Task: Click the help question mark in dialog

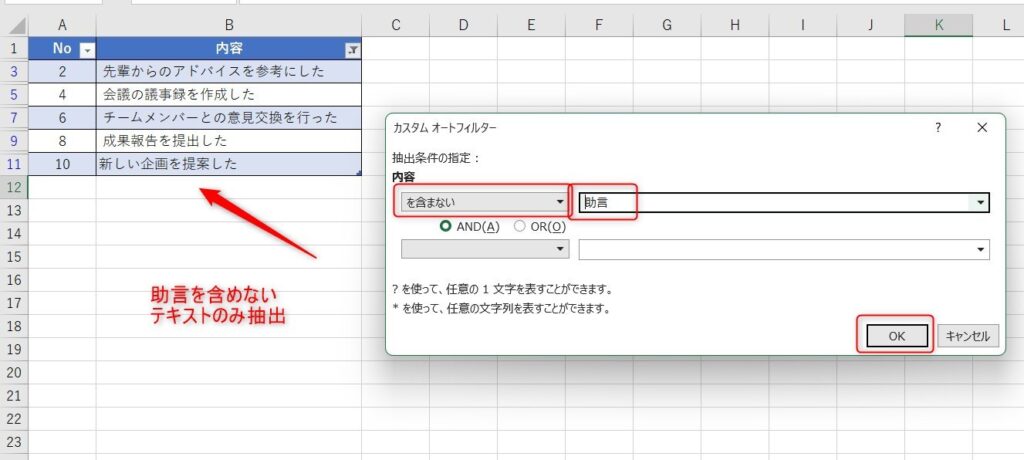Action: [938, 128]
